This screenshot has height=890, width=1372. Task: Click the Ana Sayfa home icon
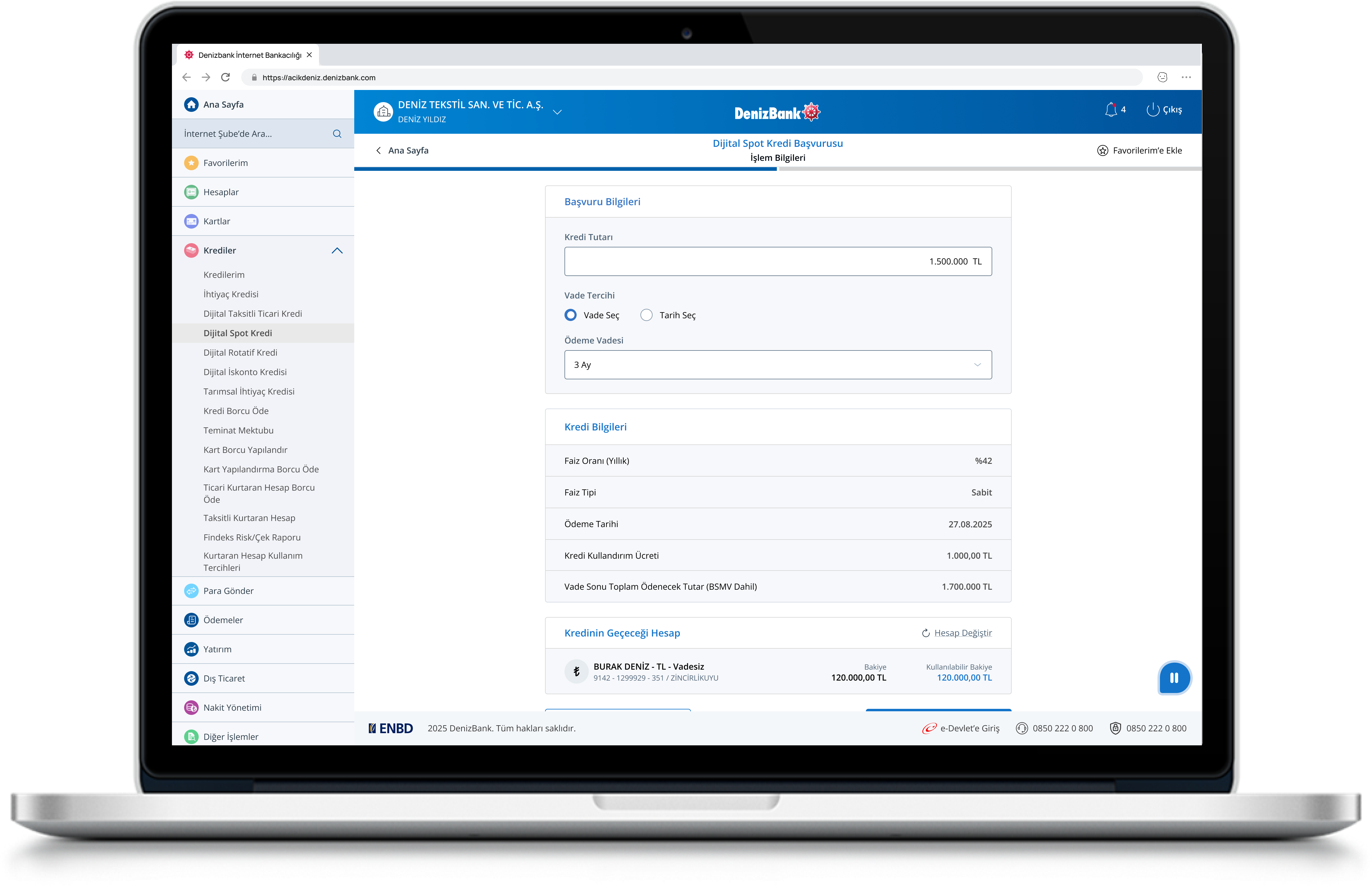191,104
